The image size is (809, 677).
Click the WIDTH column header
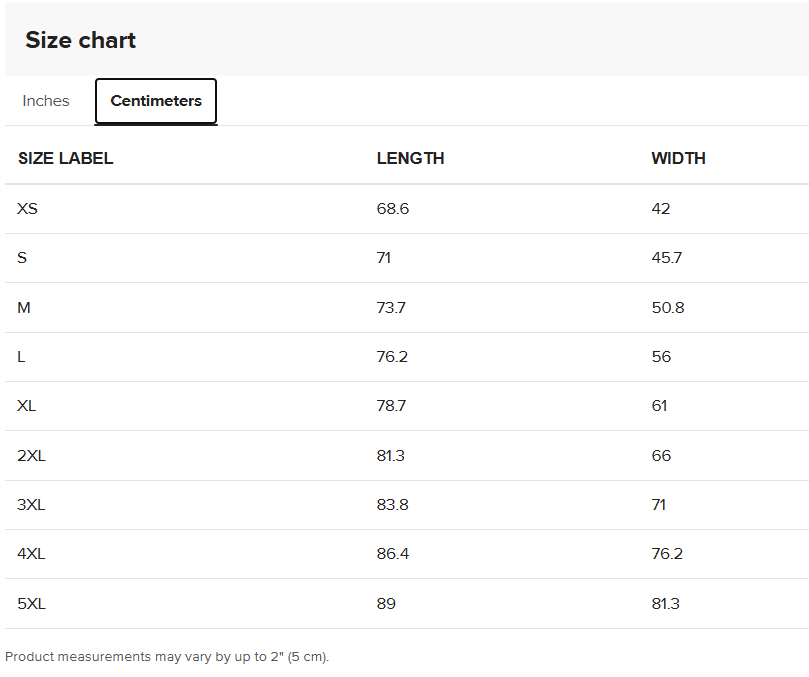tap(678, 158)
